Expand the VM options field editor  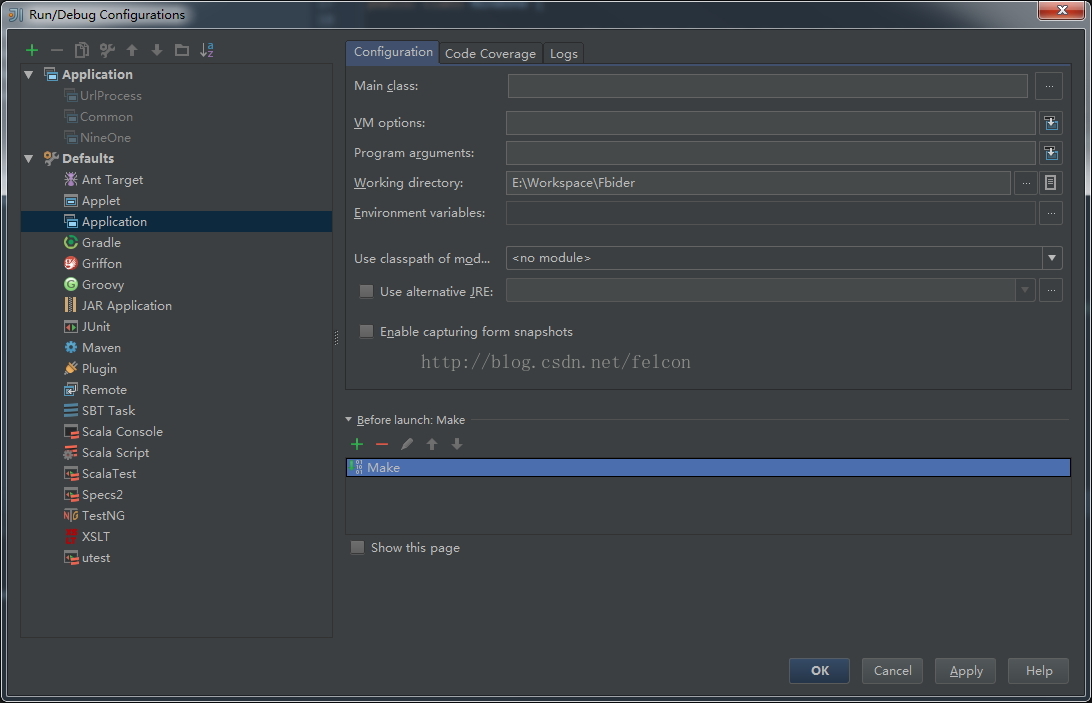(1051, 123)
